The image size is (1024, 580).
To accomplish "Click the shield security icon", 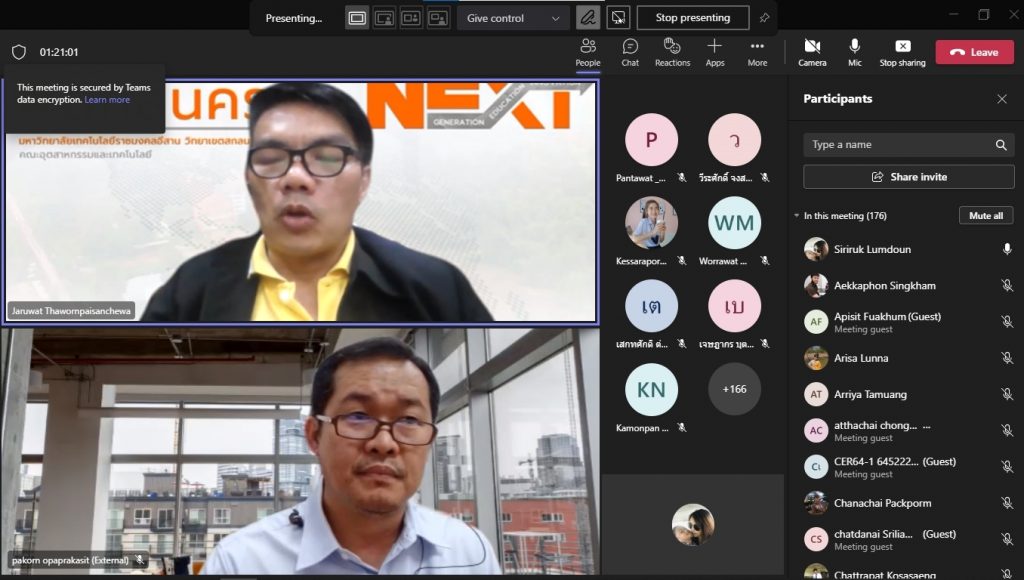I will [x=19, y=52].
